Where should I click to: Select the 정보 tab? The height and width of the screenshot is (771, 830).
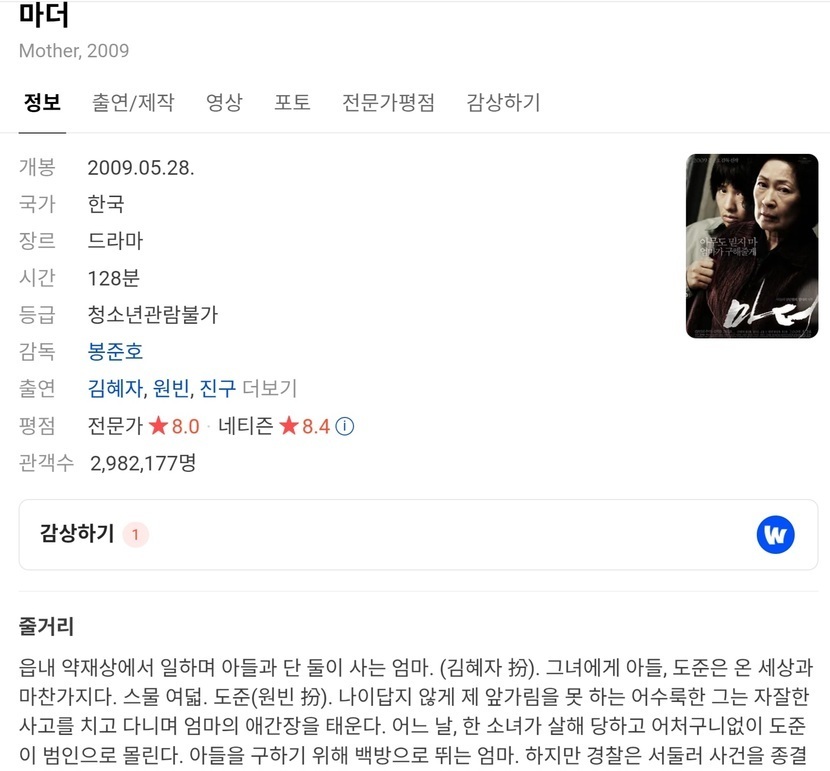point(42,102)
